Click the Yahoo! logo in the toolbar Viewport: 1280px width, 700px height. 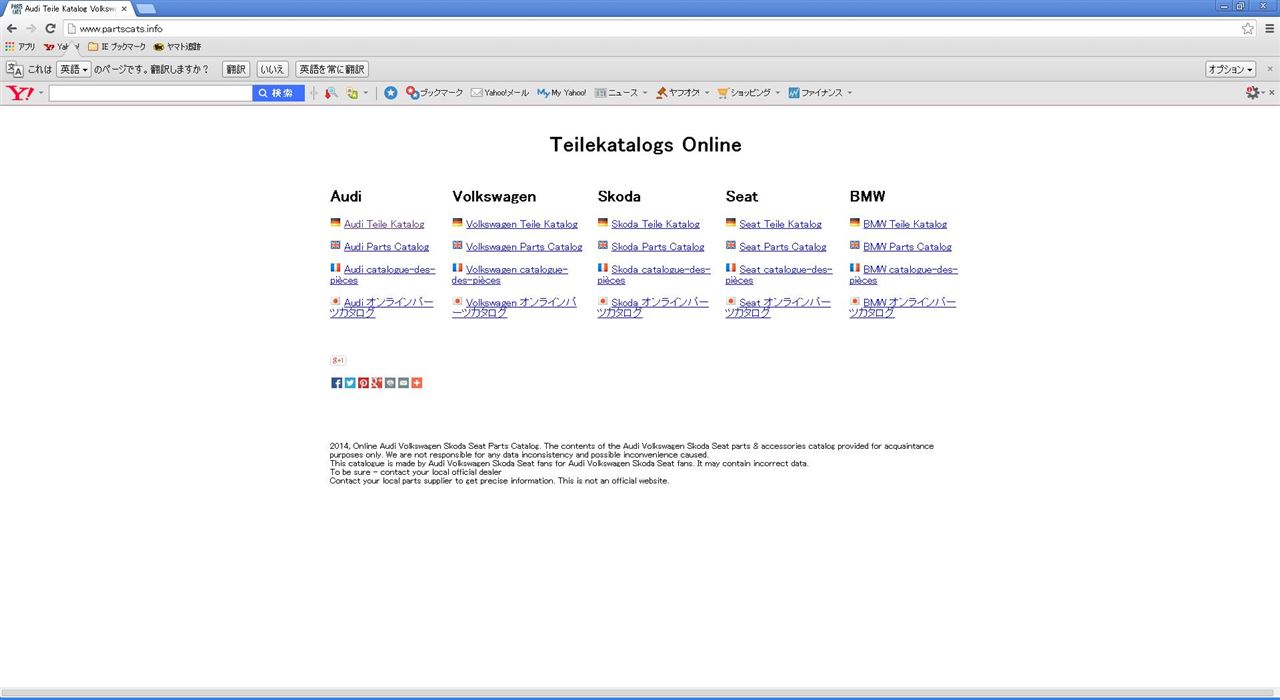20,93
